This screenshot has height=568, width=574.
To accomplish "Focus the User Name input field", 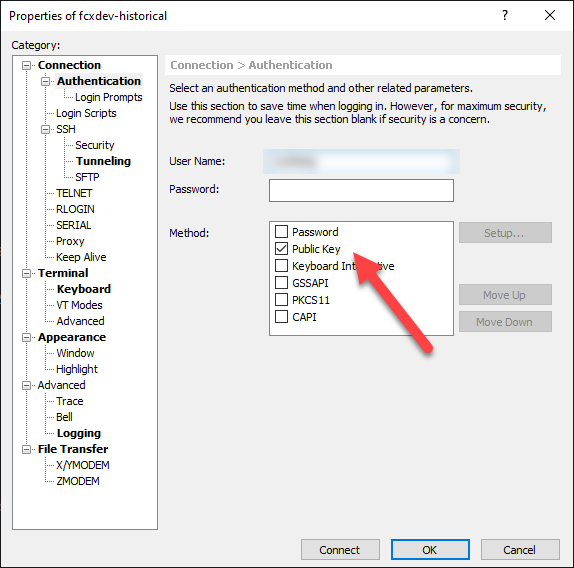I will click(x=361, y=161).
